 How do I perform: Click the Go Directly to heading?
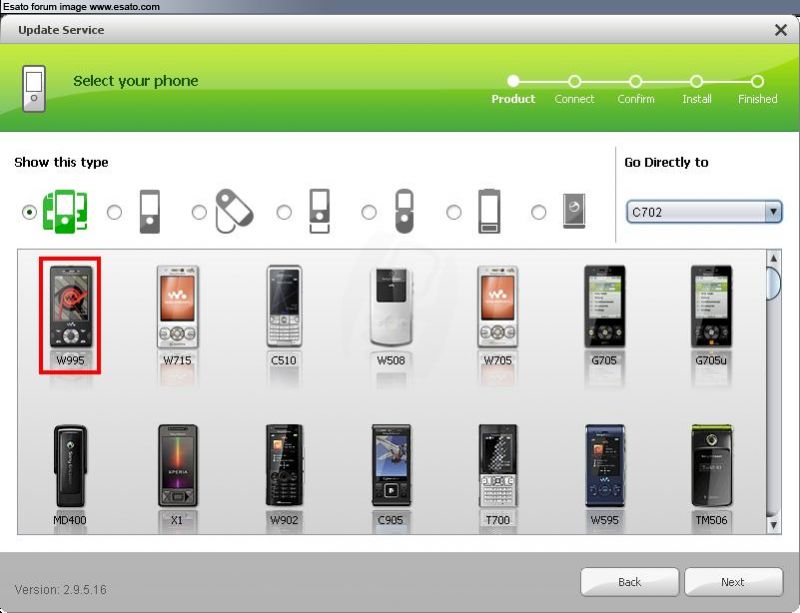[x=666, y=162]
